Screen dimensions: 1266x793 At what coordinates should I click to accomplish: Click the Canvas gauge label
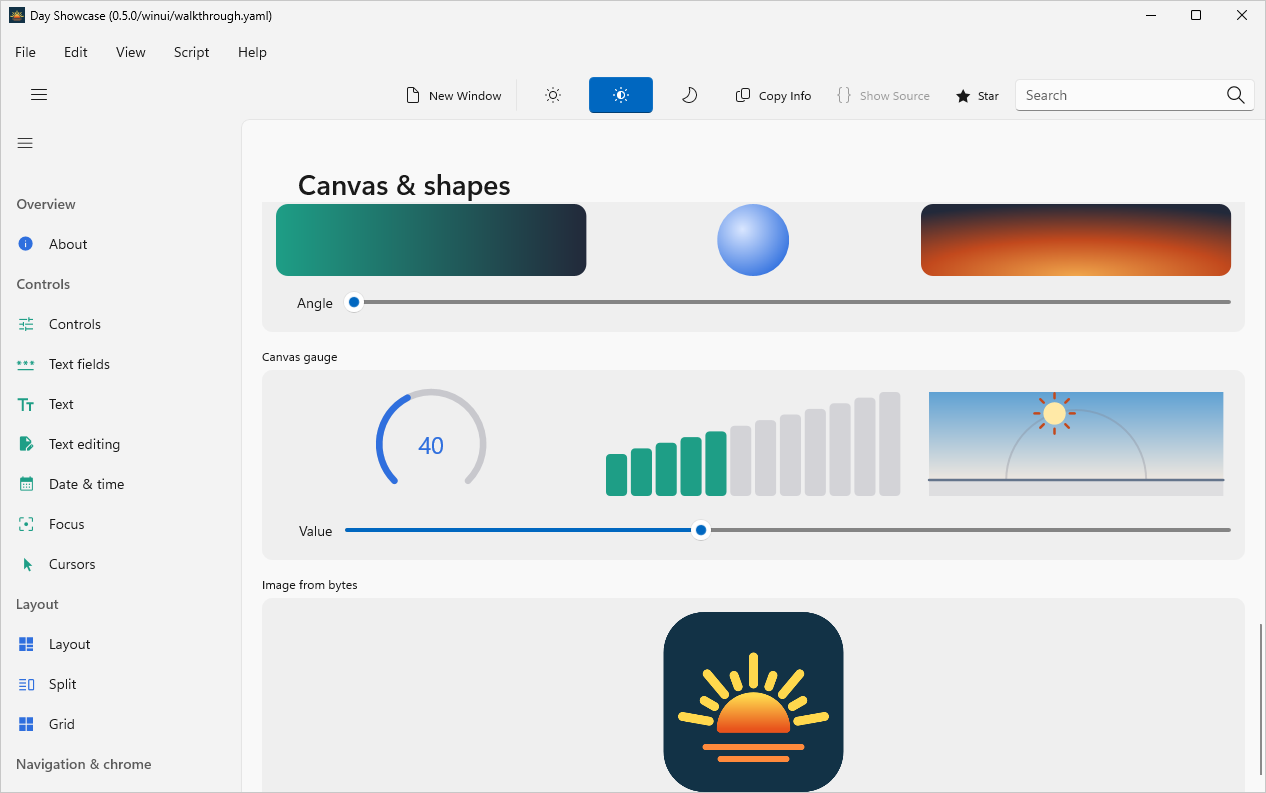pos(300,357)
